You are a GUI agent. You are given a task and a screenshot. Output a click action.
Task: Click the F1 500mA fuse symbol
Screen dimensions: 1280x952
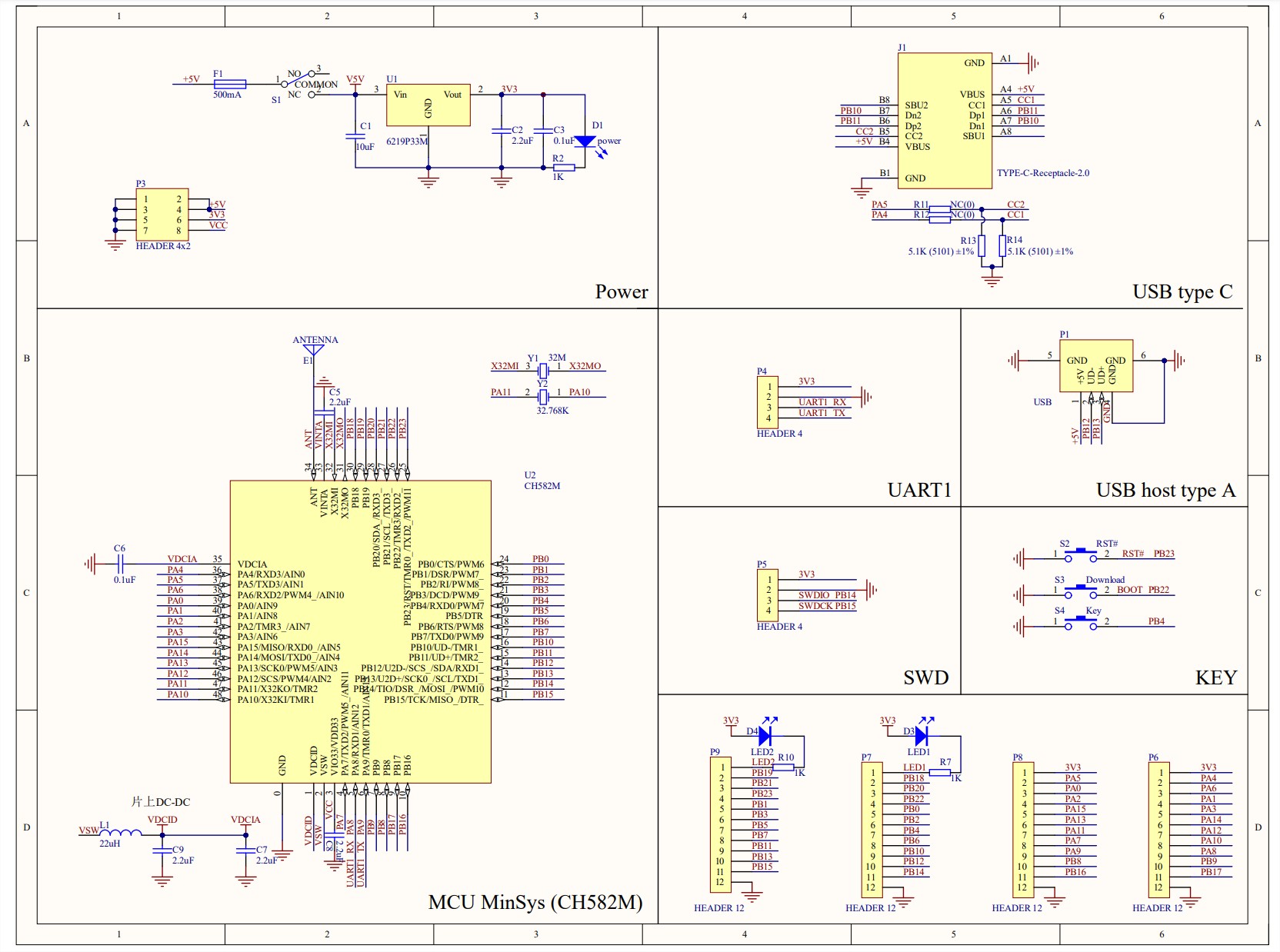[x=229, y=85]
